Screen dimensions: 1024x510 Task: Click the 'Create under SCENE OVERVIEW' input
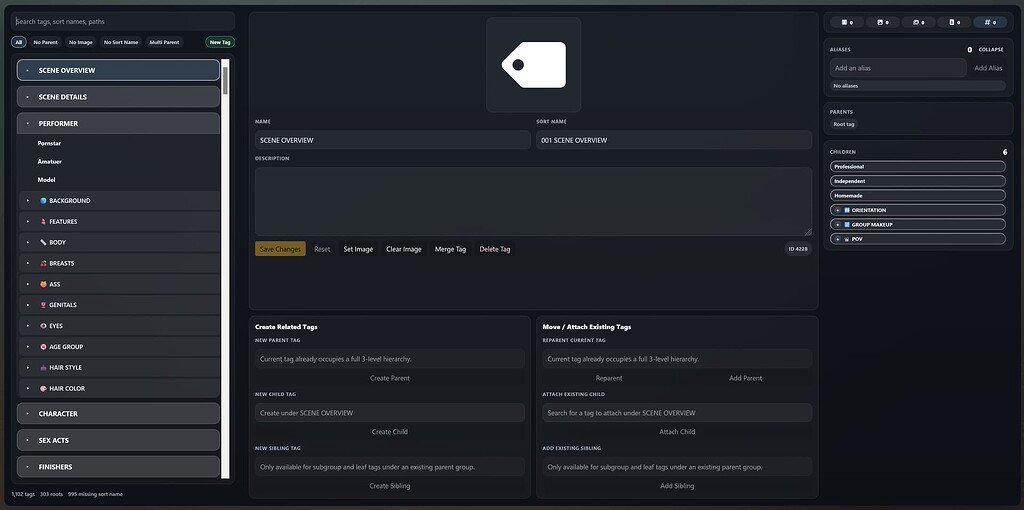pyautogui.click(x=390, y=413)
